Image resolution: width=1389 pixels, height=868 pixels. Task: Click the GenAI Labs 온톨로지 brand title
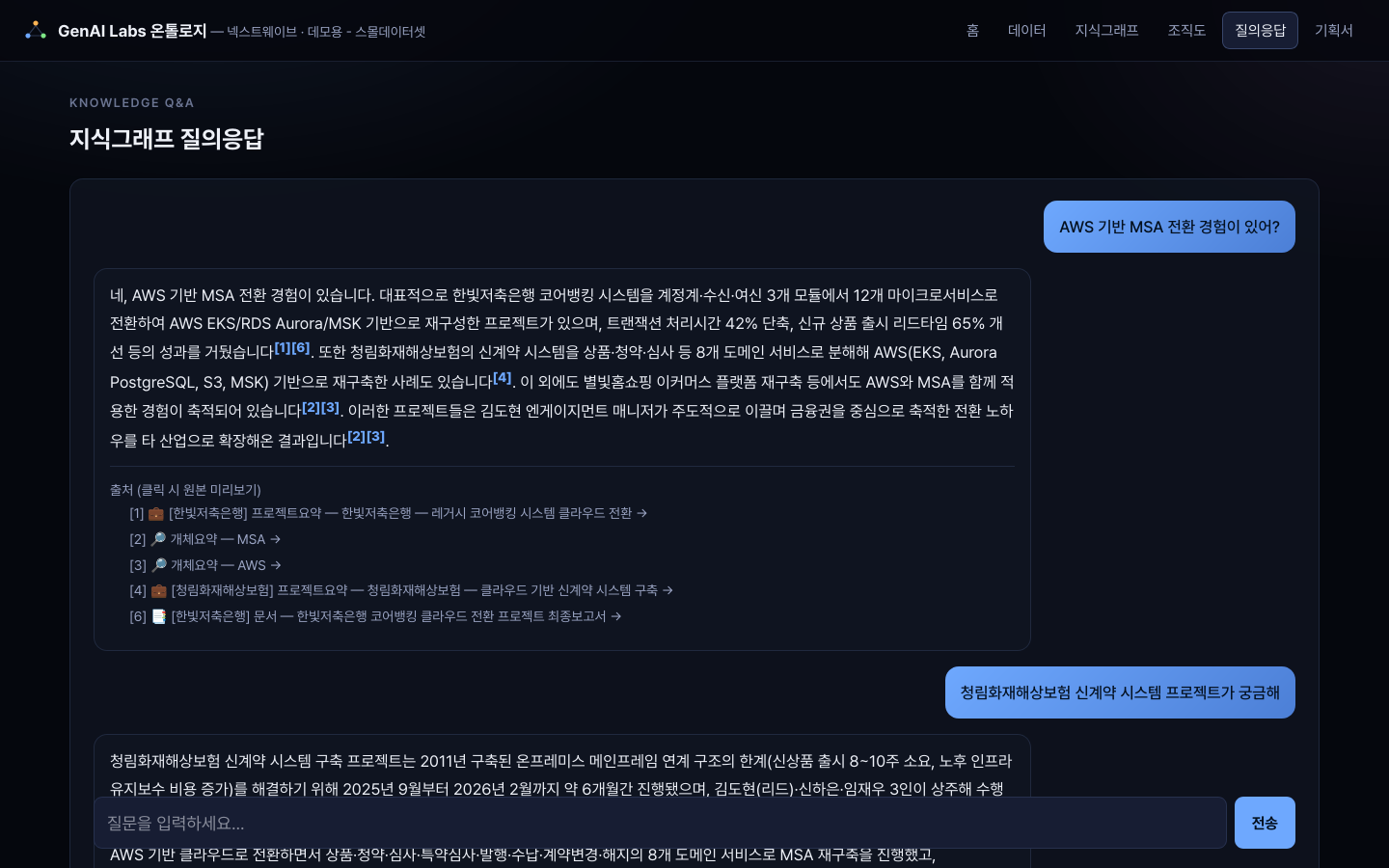click(x=132, y=31)
